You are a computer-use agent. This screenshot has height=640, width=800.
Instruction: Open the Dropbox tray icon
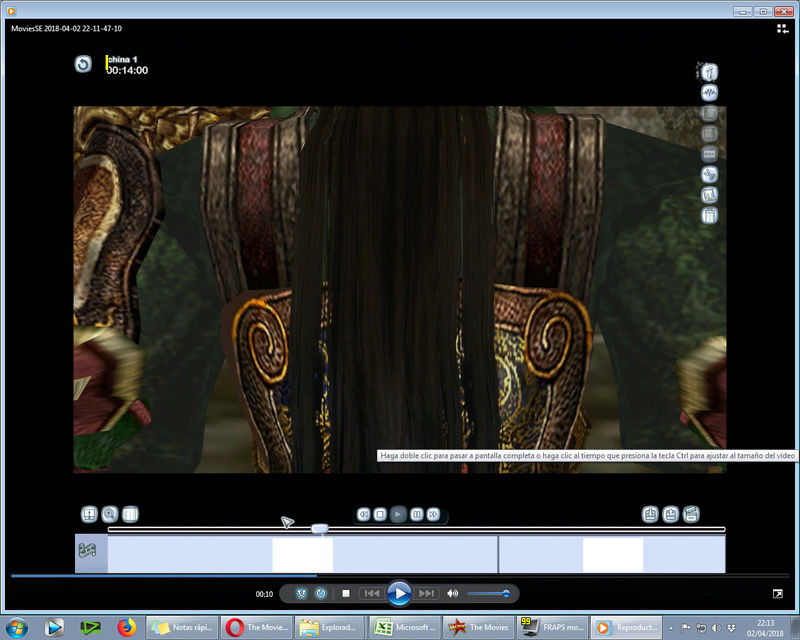pyautogui.click(x=731, y=628)
